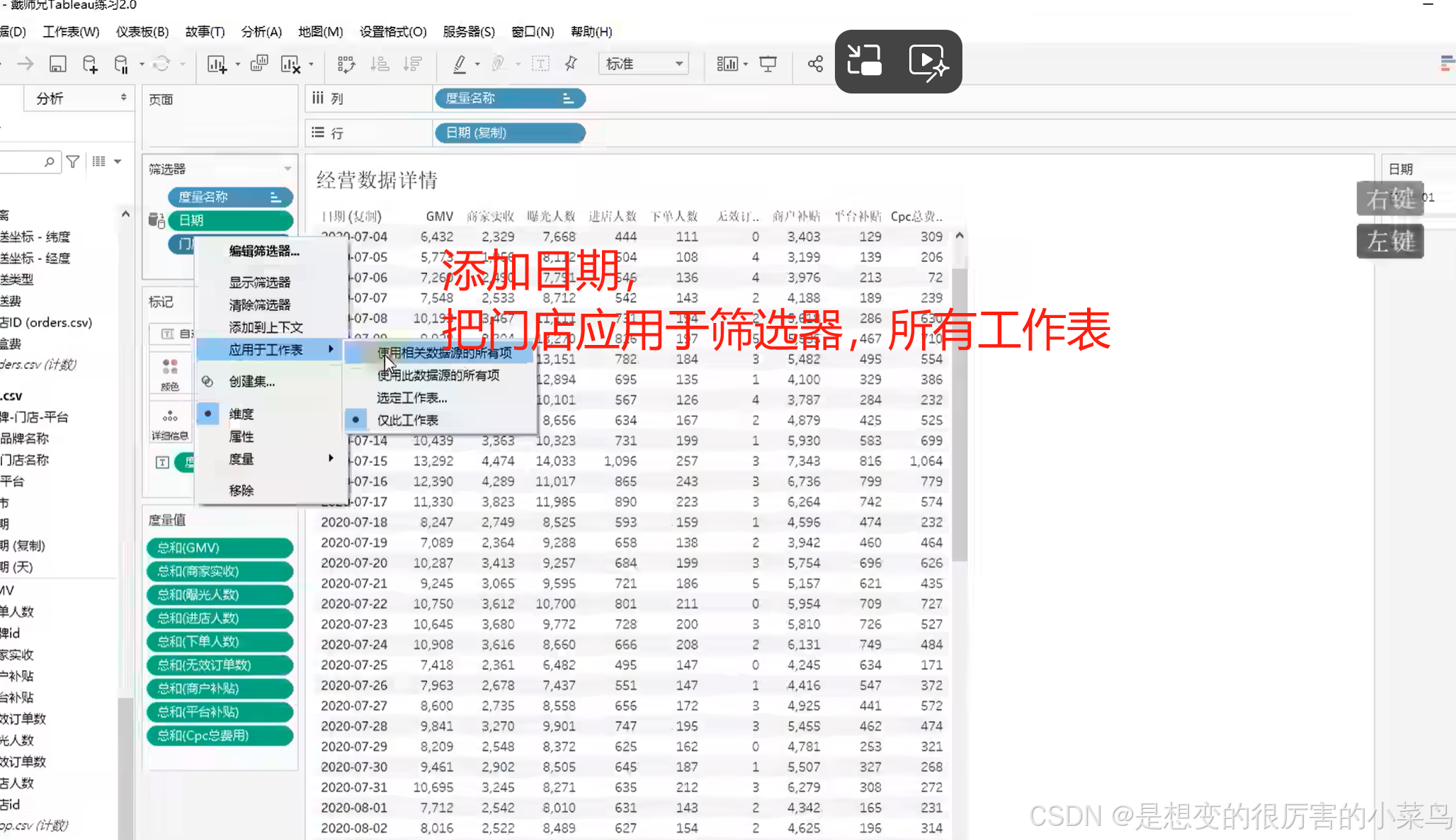Image resolution: width=1456 pixels, height=840 pixels.
Task: Click 编辑筛选器... in context menu
Action: (x=264, y=251)
